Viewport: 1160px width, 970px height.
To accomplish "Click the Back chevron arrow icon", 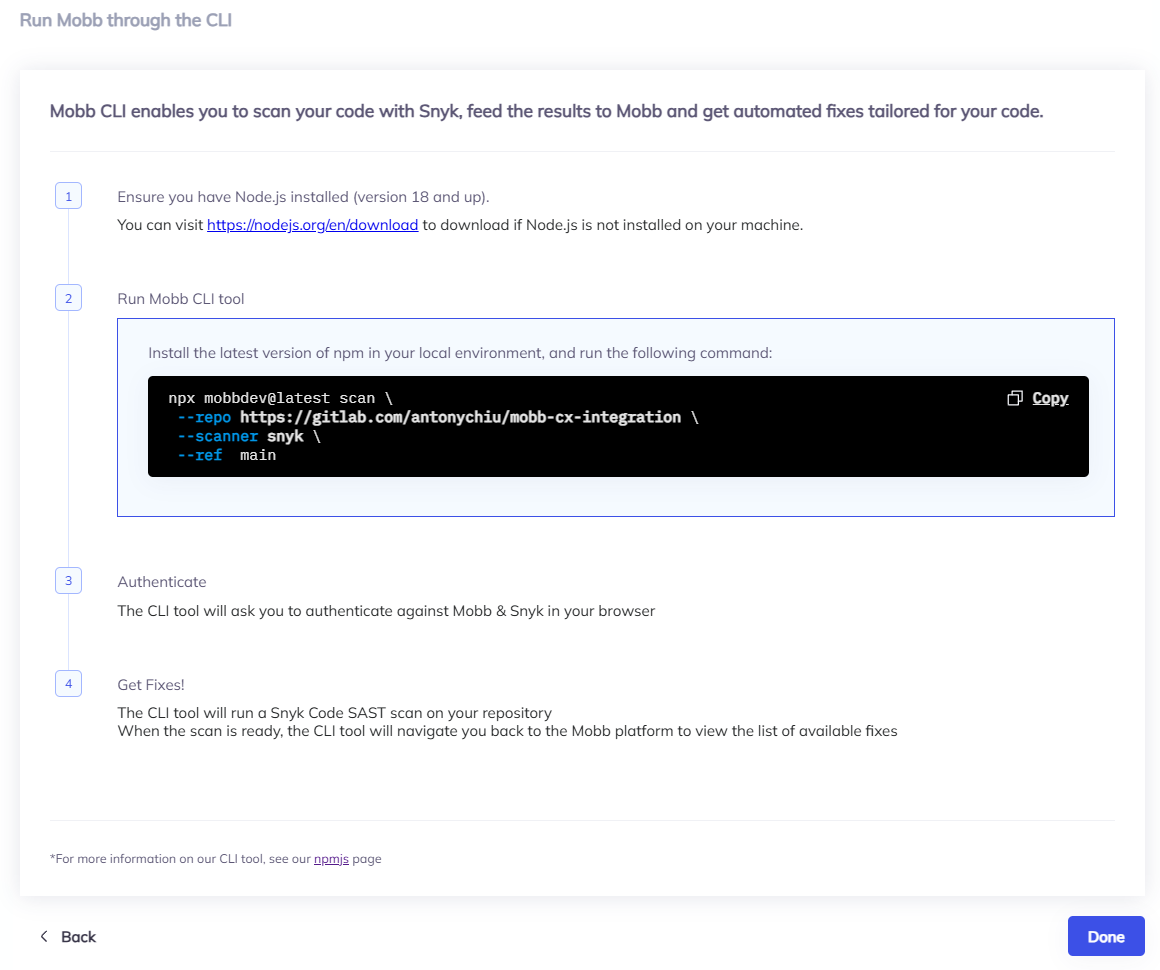I will coord(43,937).
